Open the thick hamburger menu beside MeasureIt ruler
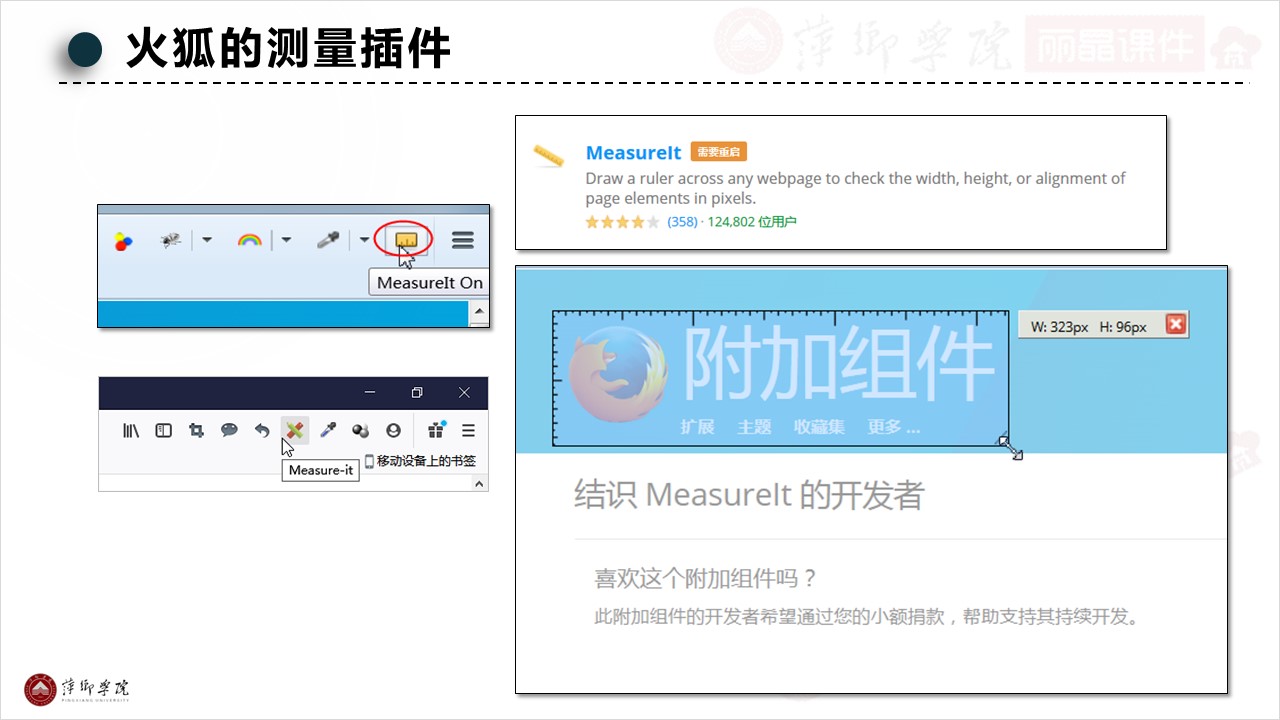1280x720 pixels. 462,240
